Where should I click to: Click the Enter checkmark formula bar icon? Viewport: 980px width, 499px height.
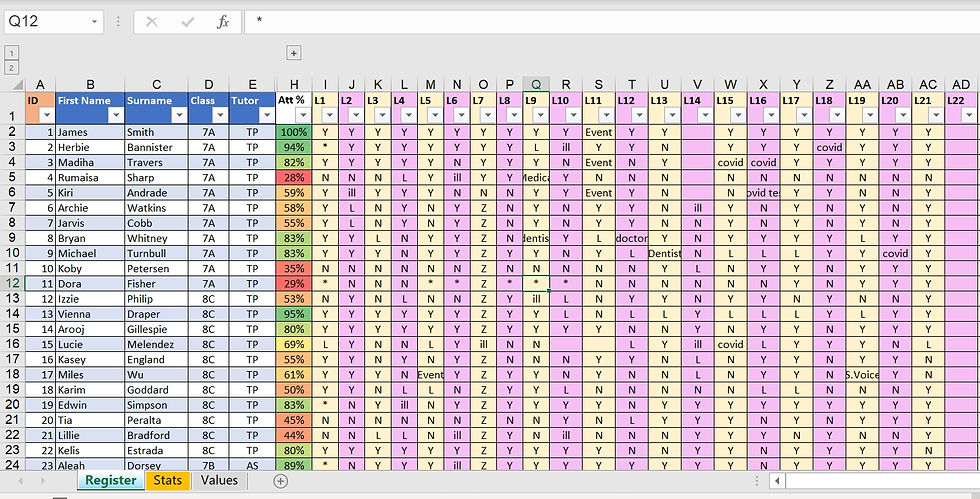point(188,22)
